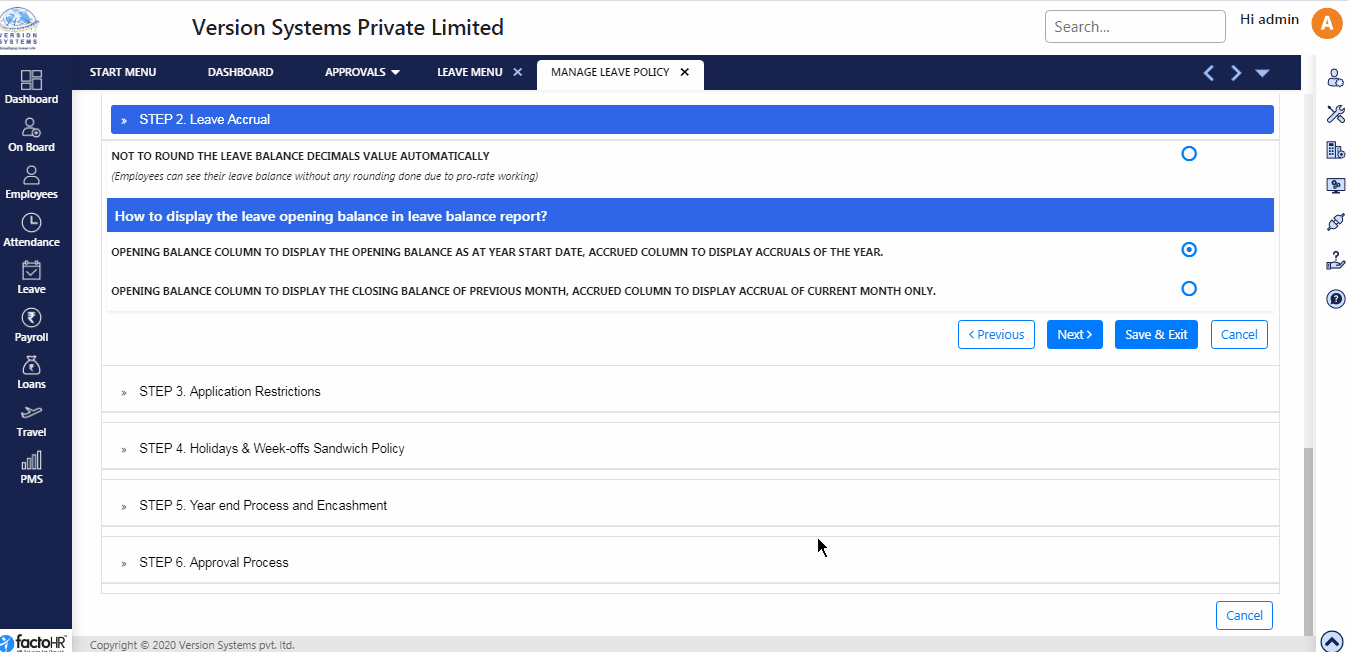Select not to round leave balance decimals
Image resolution: width=1348 pixels, height=652 pixels.
(x=1189, y=154)
